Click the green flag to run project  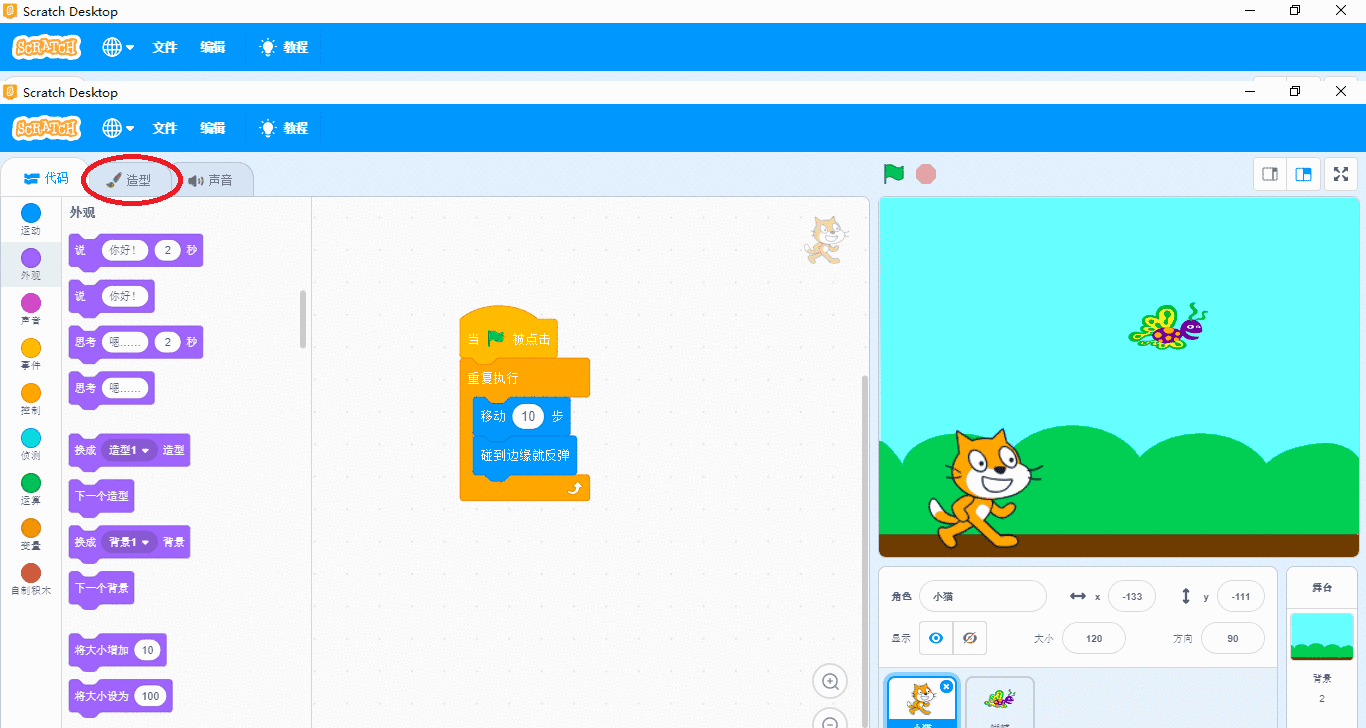[894, 174]
